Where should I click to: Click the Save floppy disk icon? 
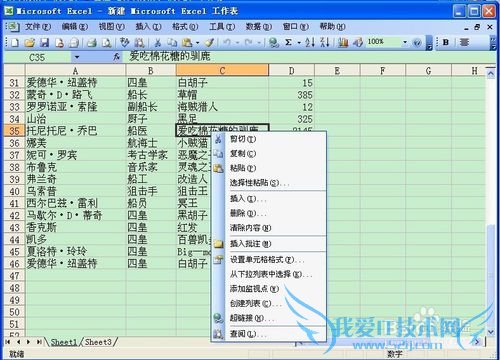click(44, 42)
